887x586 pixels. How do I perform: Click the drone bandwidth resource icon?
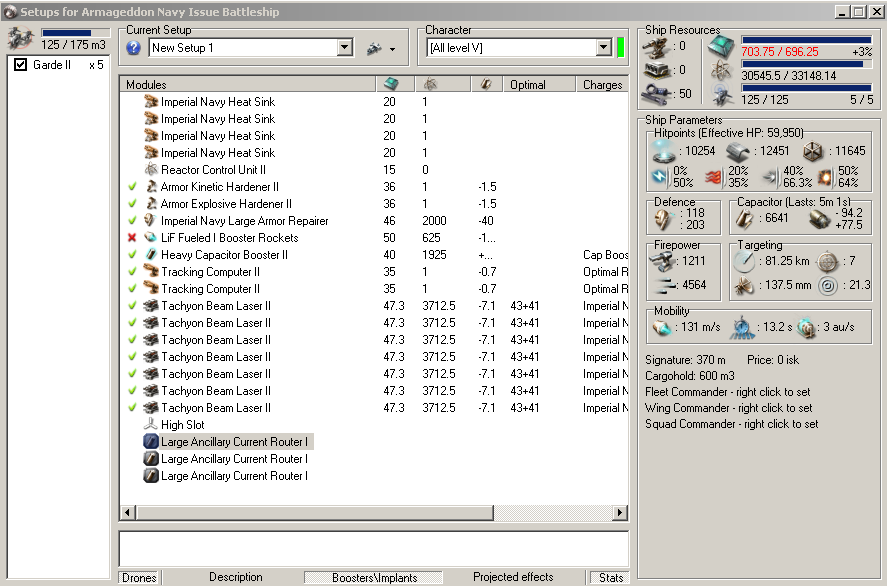[722, 95]
